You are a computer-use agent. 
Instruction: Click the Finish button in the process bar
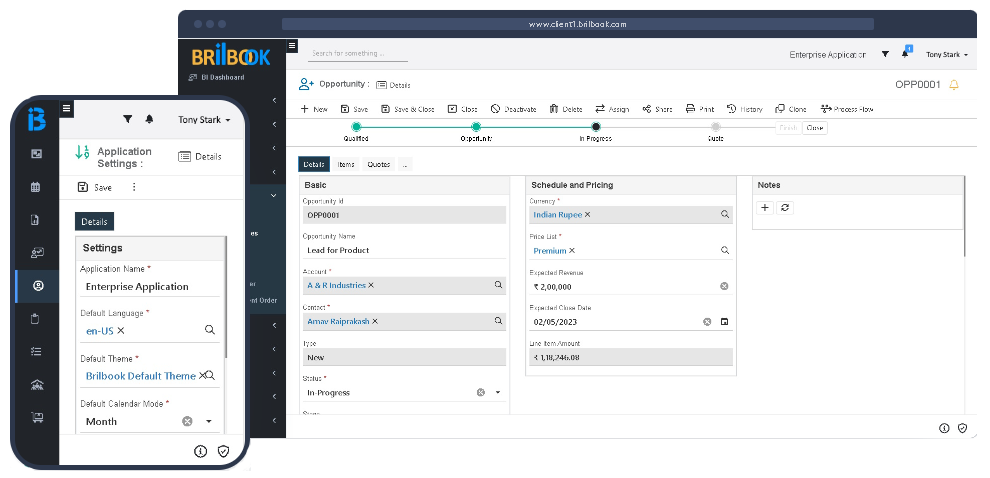coord(788,128)
